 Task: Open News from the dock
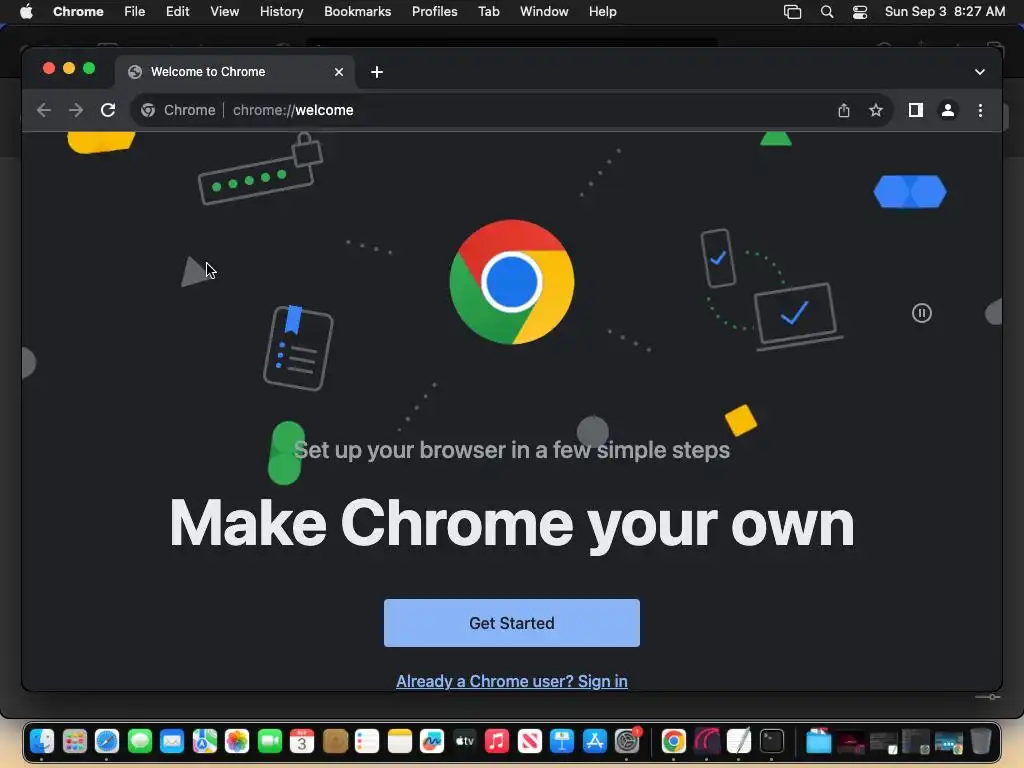click(530, 741)
